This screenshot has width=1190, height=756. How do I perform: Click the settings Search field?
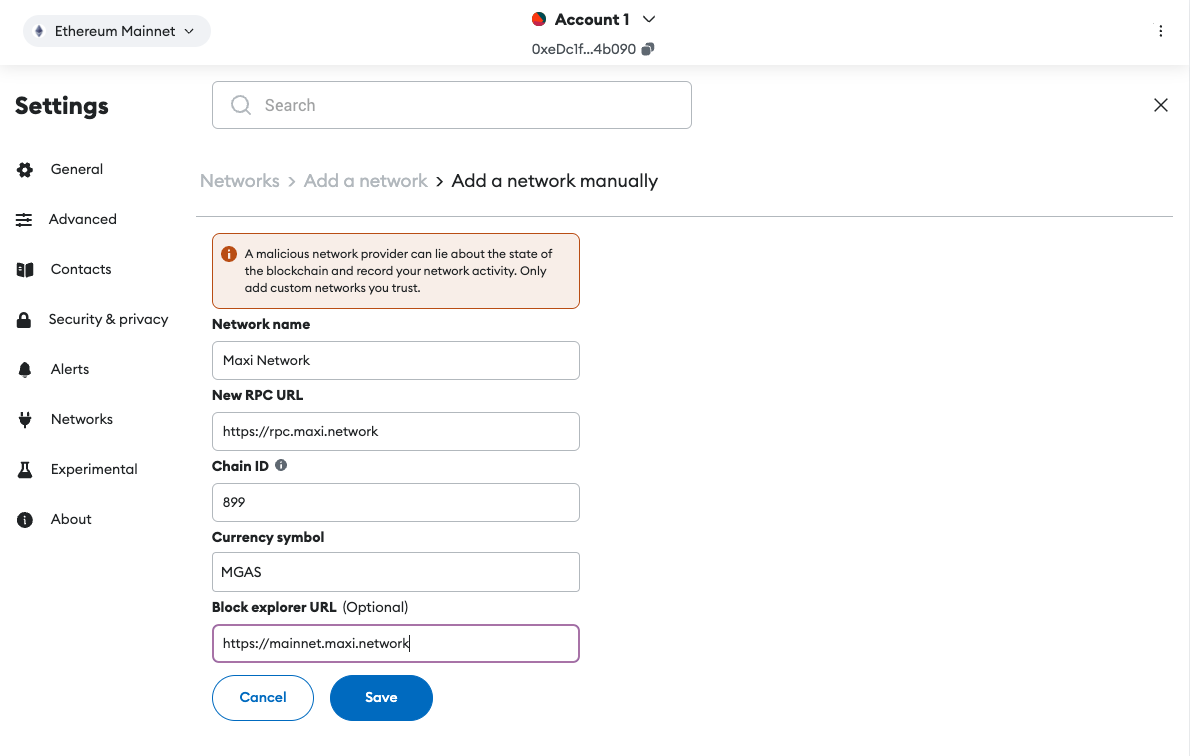coord(452,105)
